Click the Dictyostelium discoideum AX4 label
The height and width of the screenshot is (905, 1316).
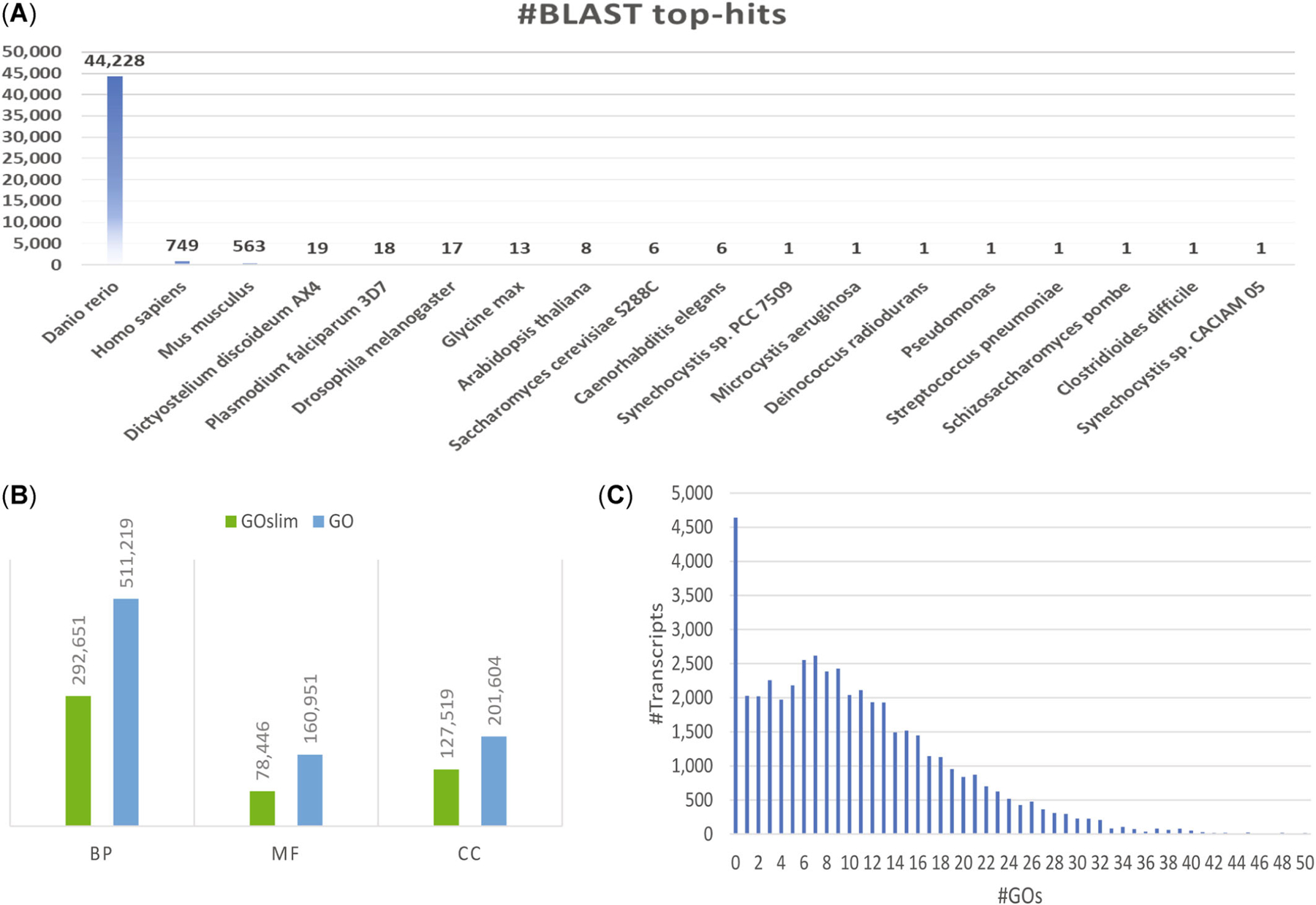(x=222, y=362)
